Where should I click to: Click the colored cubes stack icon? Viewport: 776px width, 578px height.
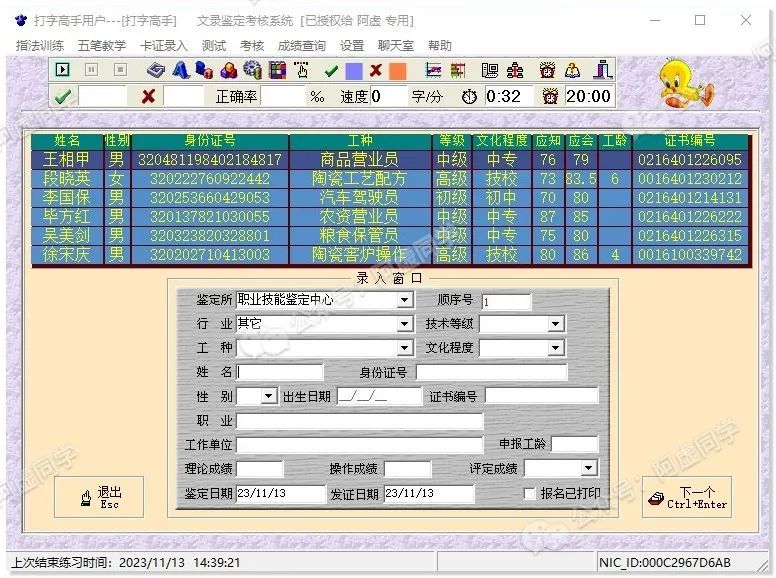[x=229, y=70]
